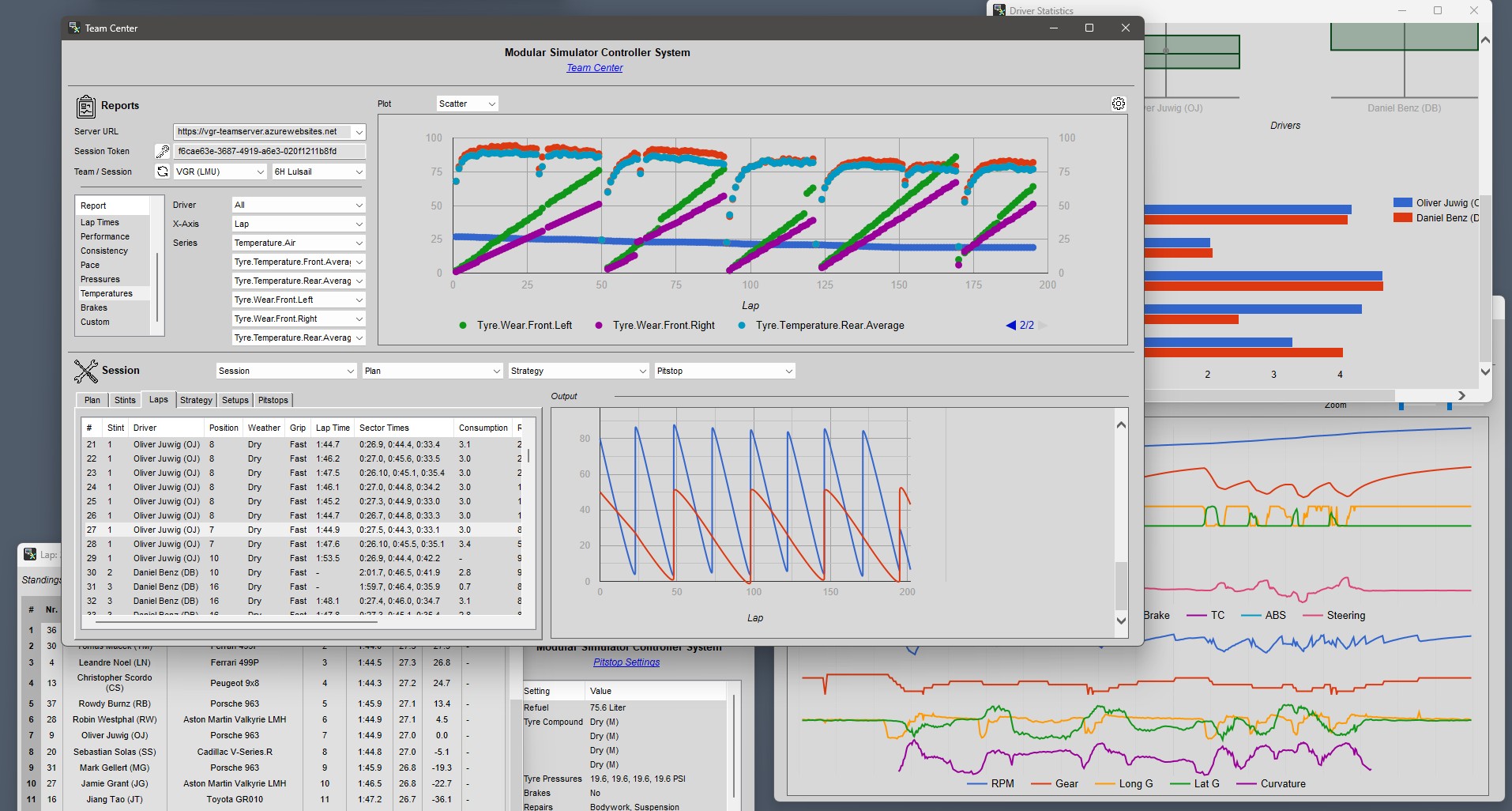Click the Laps table vertical scrollbar thumb
The width and height of the screenshot is (1512, 811).
click(528, 456)
